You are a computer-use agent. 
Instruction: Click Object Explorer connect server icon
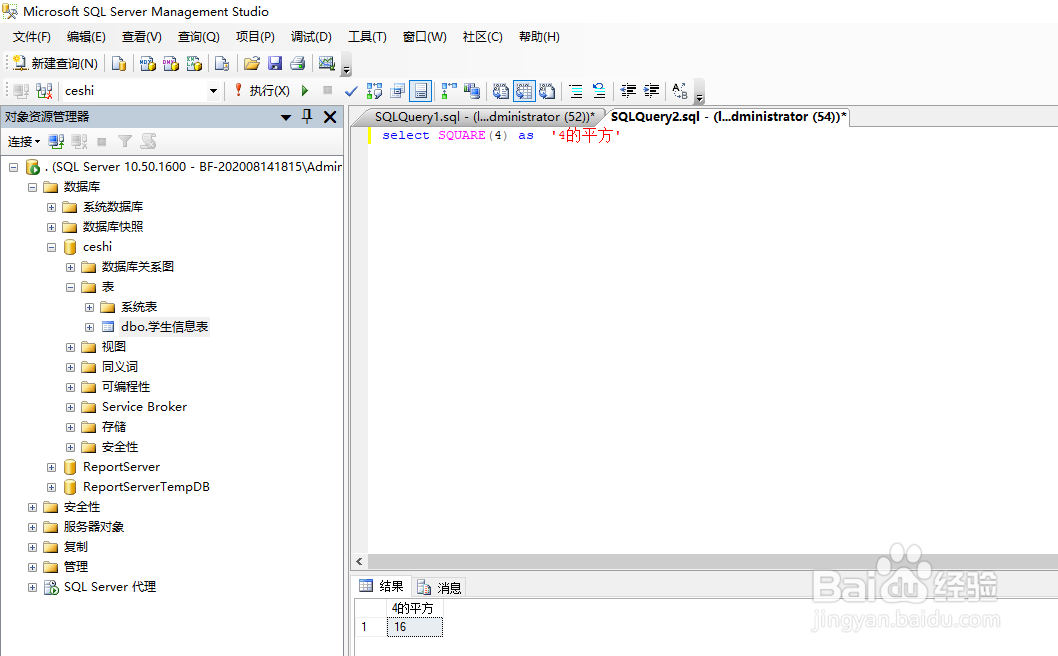57,142
